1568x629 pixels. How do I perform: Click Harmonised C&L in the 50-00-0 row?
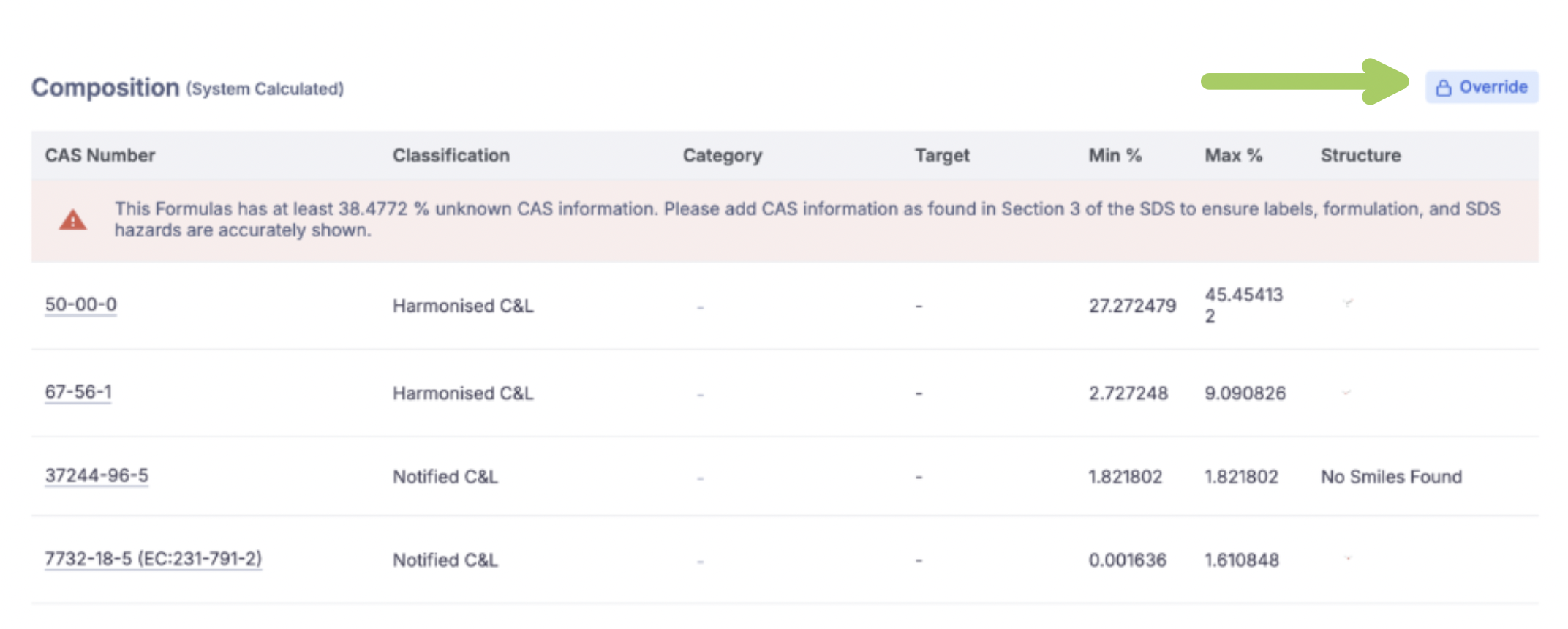click(x=463, y=306)
